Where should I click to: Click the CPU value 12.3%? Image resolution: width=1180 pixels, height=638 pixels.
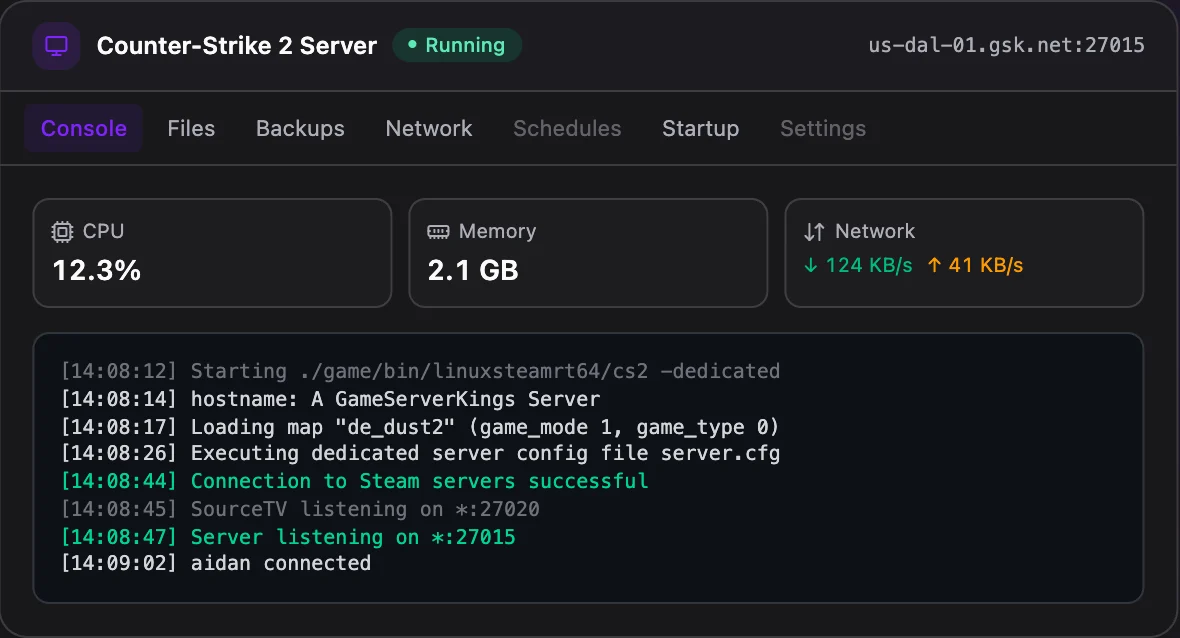pyautogui.click(x=97, y=271)
